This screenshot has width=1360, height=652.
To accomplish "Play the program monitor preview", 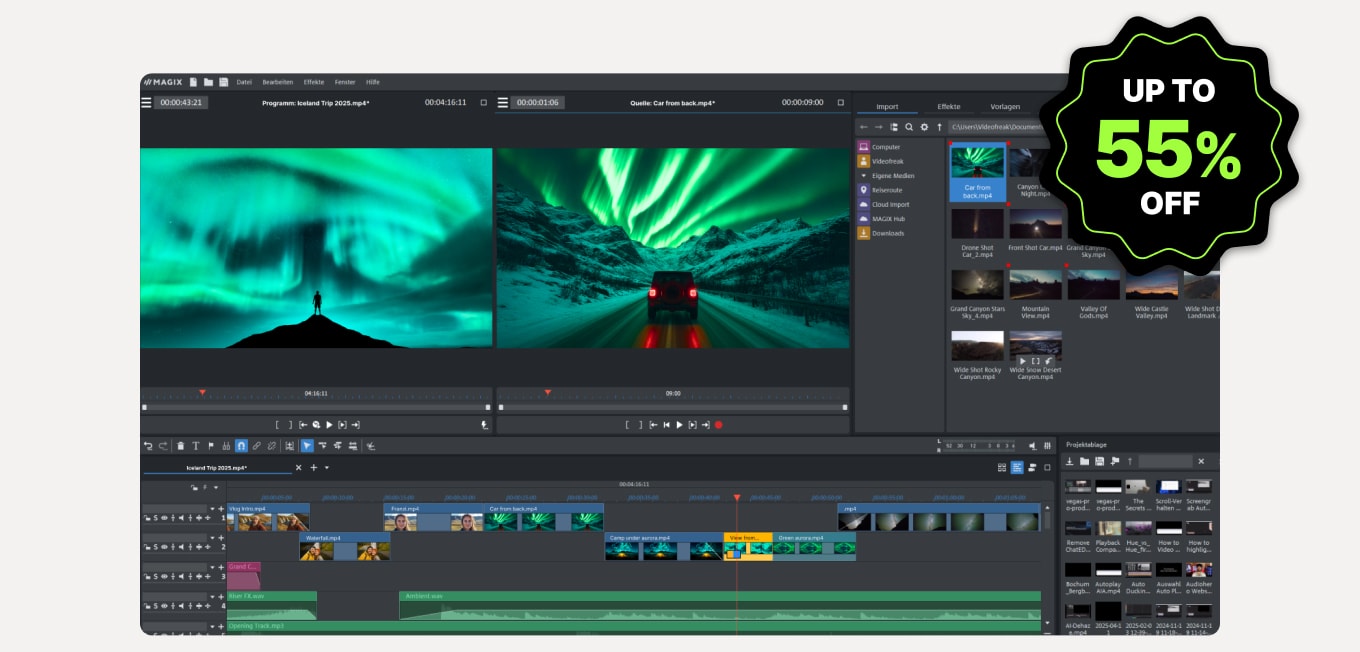I will click(329, 425).
